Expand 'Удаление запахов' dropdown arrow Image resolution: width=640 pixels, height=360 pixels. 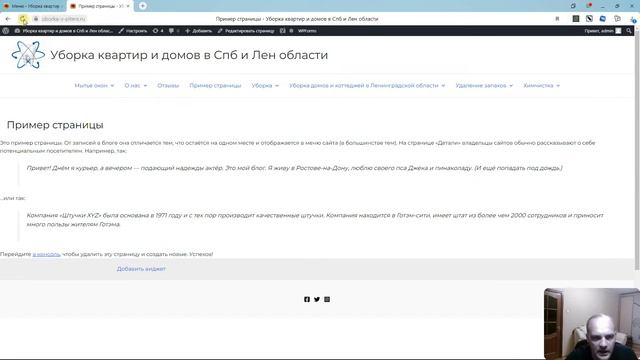[x=511, y=86]
